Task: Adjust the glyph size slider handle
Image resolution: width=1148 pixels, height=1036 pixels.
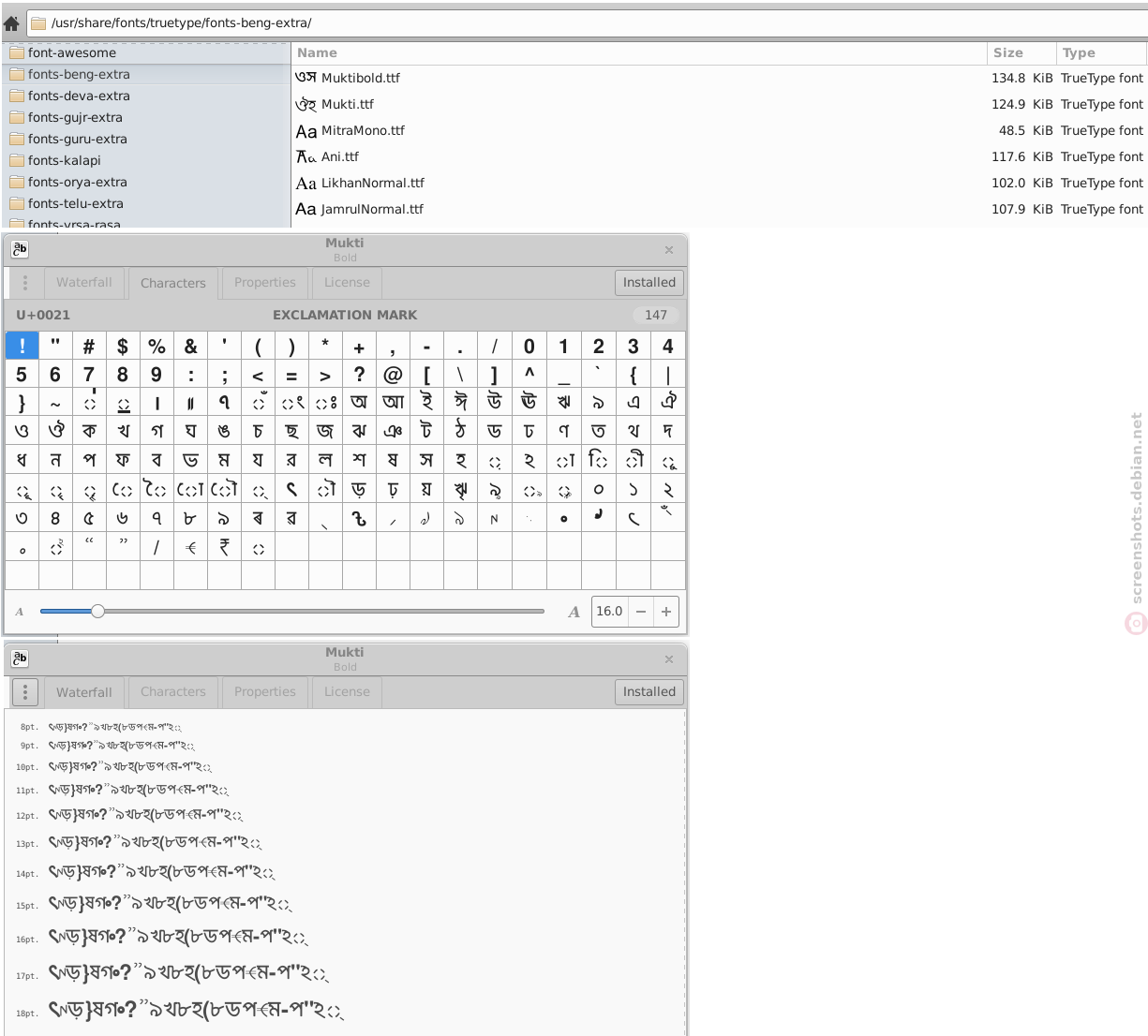Action: coord(97,611)
